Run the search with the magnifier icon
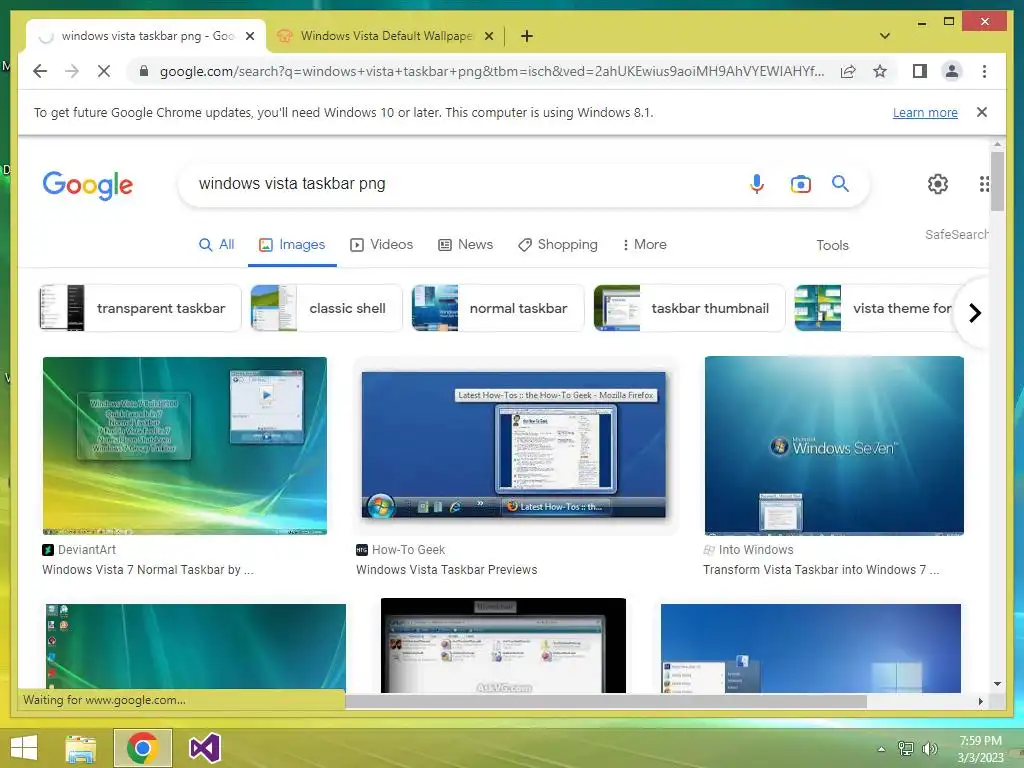This screenshot has width=1024, height=768. point(840,184)
